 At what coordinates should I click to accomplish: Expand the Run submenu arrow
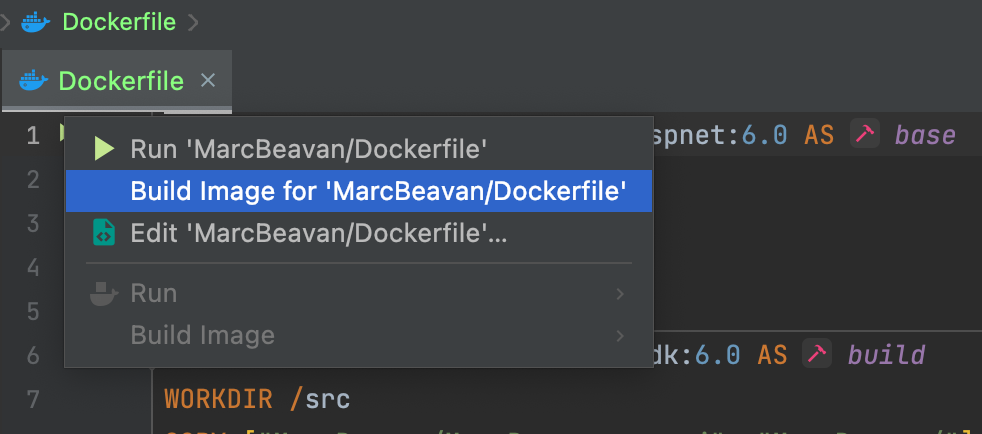point(620,294)
